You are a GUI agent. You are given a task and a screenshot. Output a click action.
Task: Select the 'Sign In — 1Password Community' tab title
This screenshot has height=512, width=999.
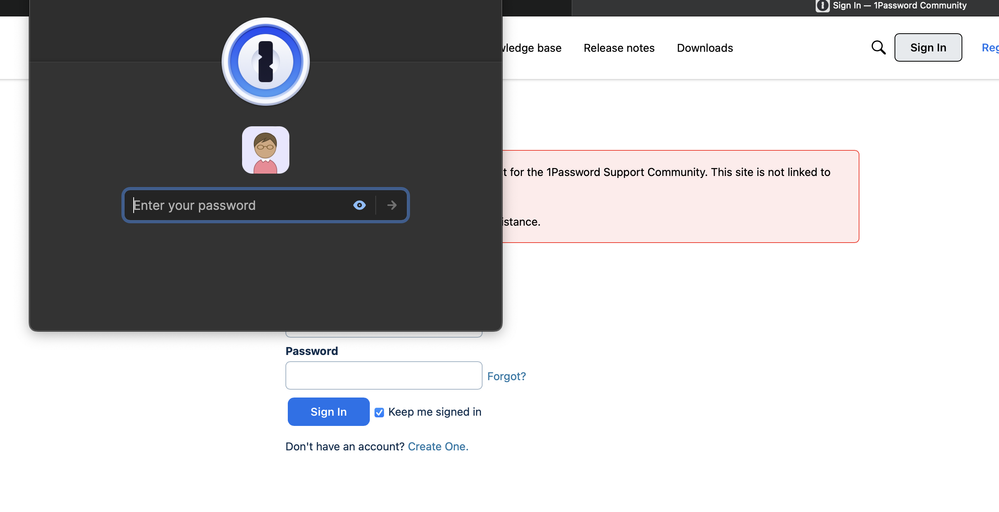coord(899,6)
